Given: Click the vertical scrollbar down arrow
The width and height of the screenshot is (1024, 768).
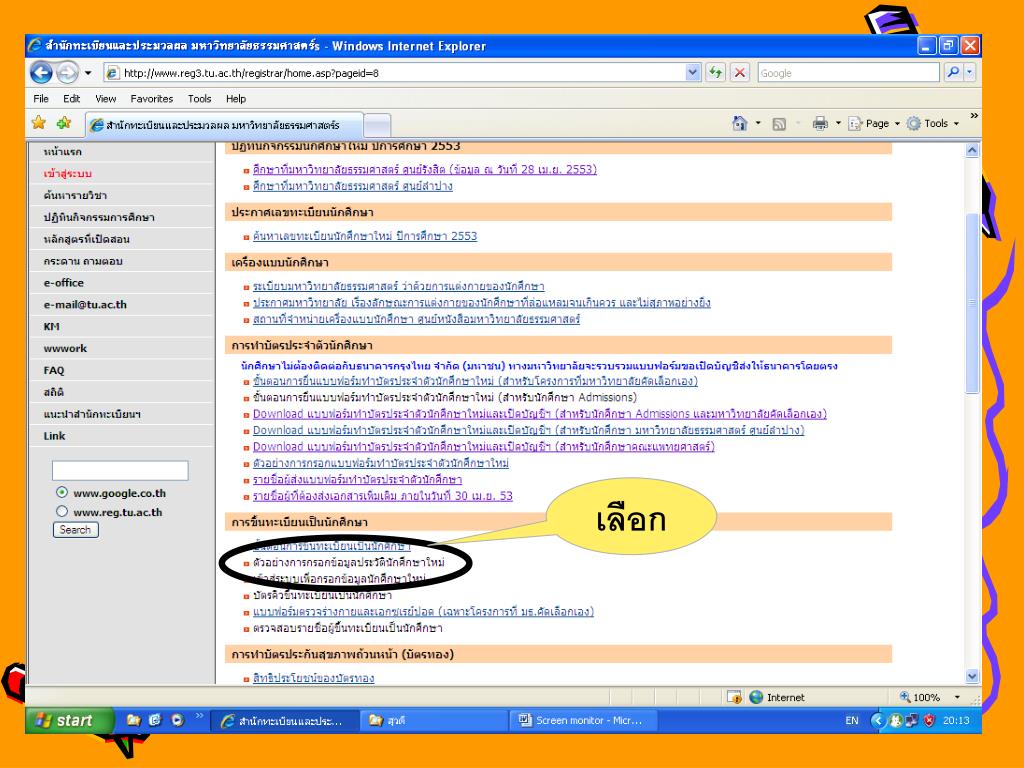Looking at the screenshot, I should coord(972,677).
